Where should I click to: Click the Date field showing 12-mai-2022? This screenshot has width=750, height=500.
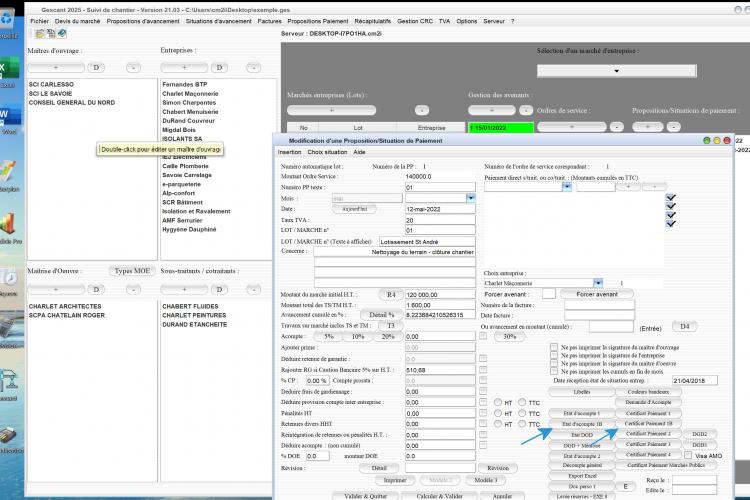[440, 209]
